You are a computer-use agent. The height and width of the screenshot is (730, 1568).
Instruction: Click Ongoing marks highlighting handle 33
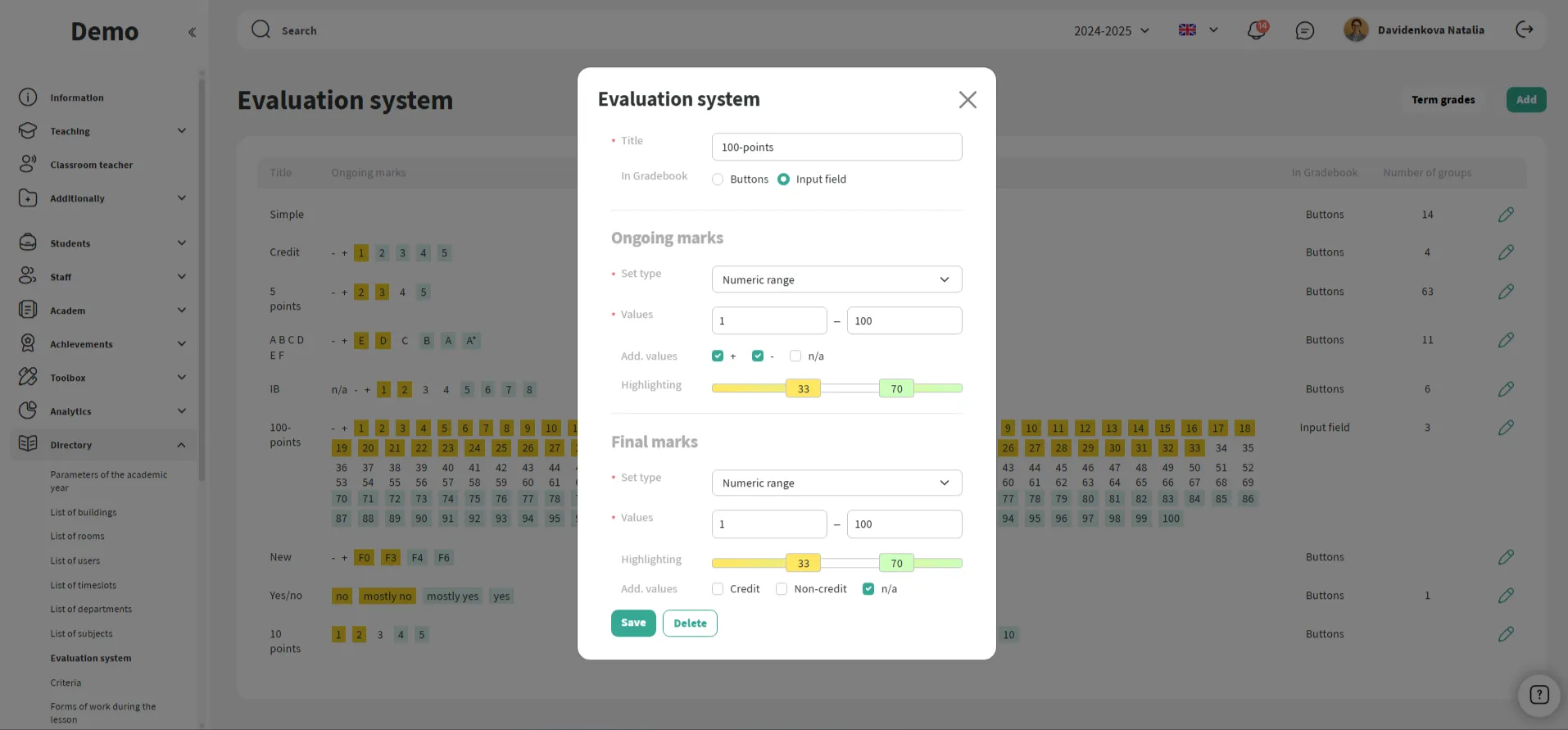pyautogui.click(x=803, y=388)
